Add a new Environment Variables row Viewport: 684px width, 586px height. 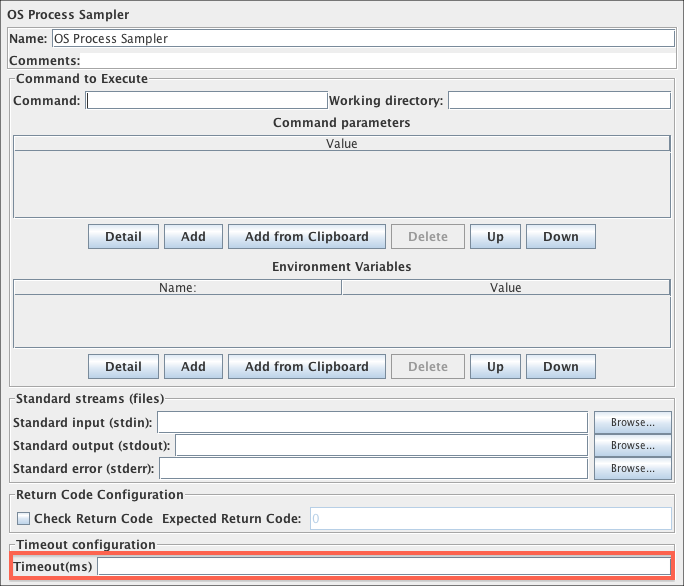tap(193, 367)
